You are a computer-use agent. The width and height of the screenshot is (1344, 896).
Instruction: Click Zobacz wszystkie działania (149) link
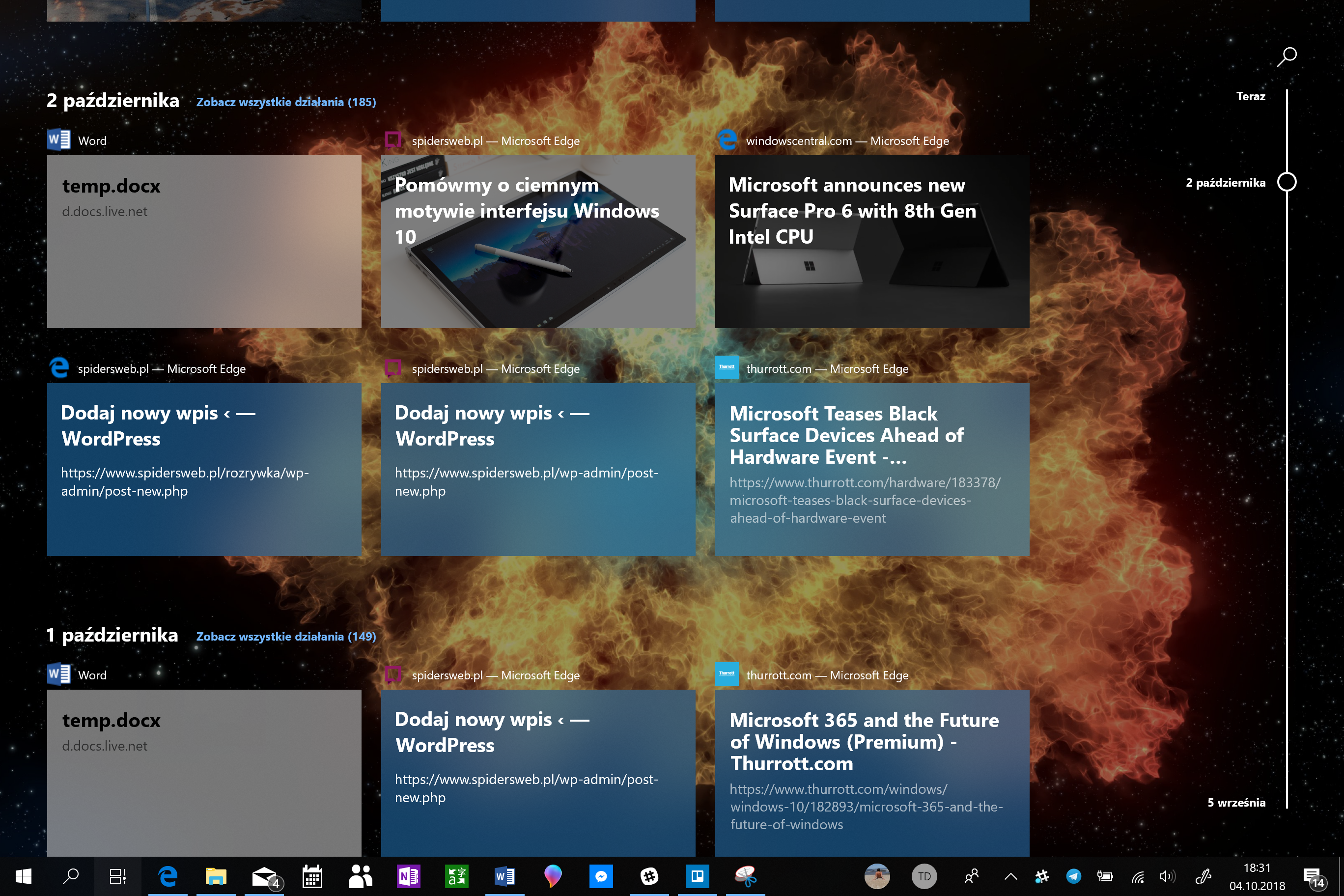[x=286, y=637]
